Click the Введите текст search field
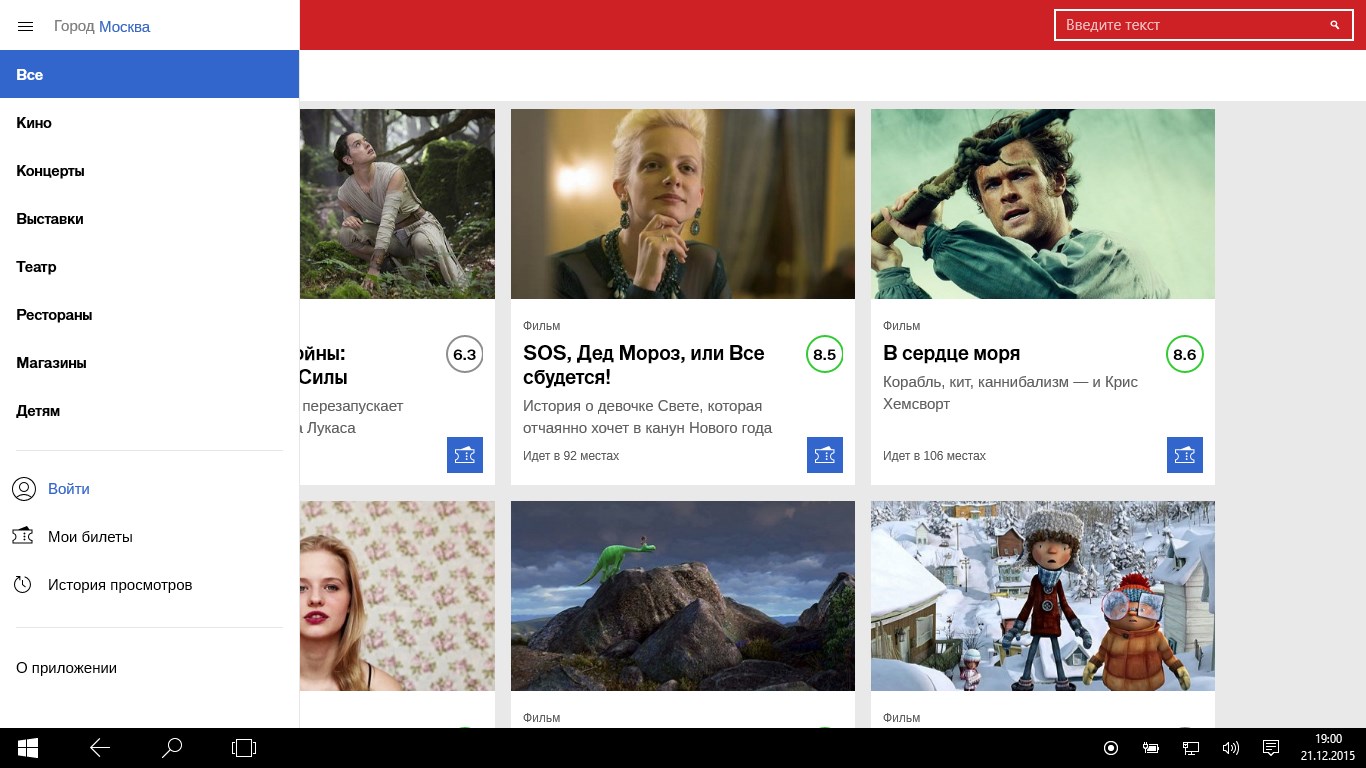 1203,25
